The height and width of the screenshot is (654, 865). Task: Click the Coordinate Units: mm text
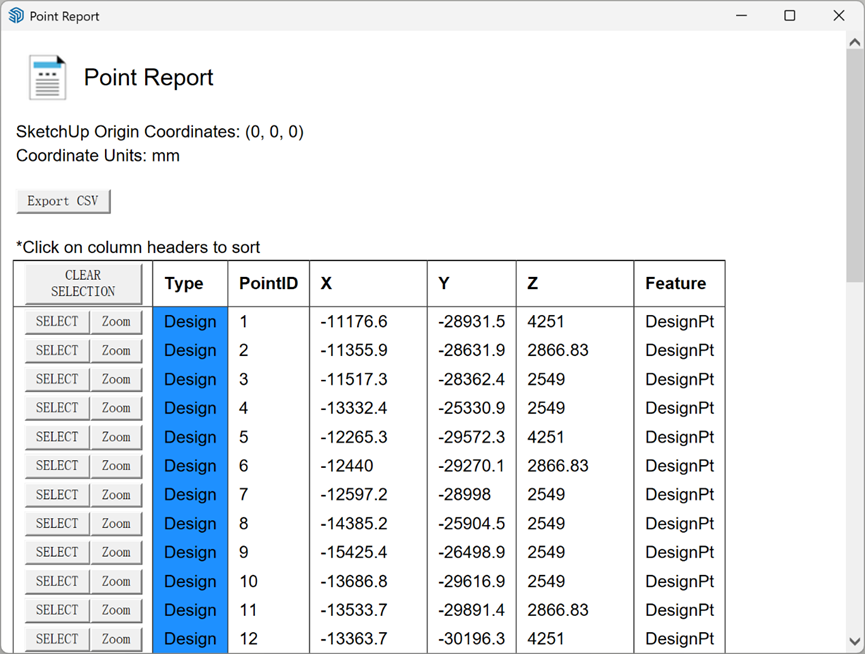[x=98, y=156]
